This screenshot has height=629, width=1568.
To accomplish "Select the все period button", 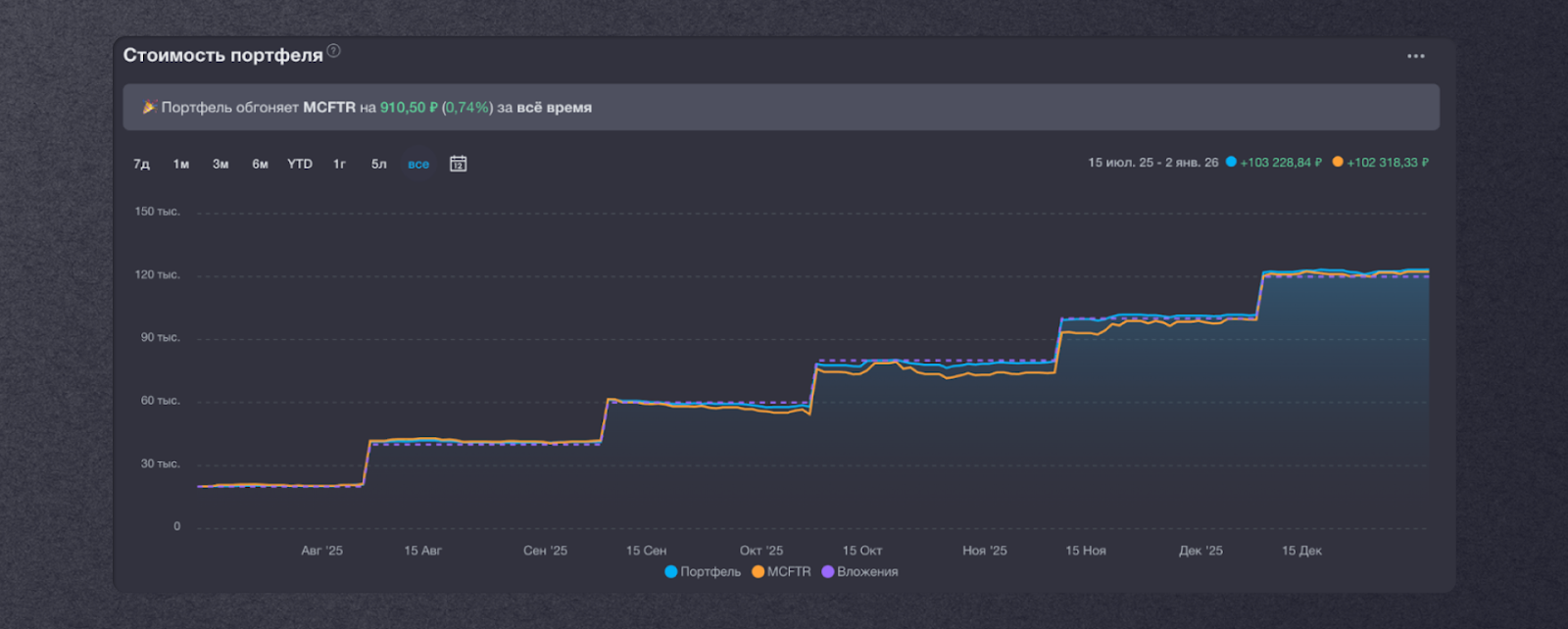I will tap(418, 164).
